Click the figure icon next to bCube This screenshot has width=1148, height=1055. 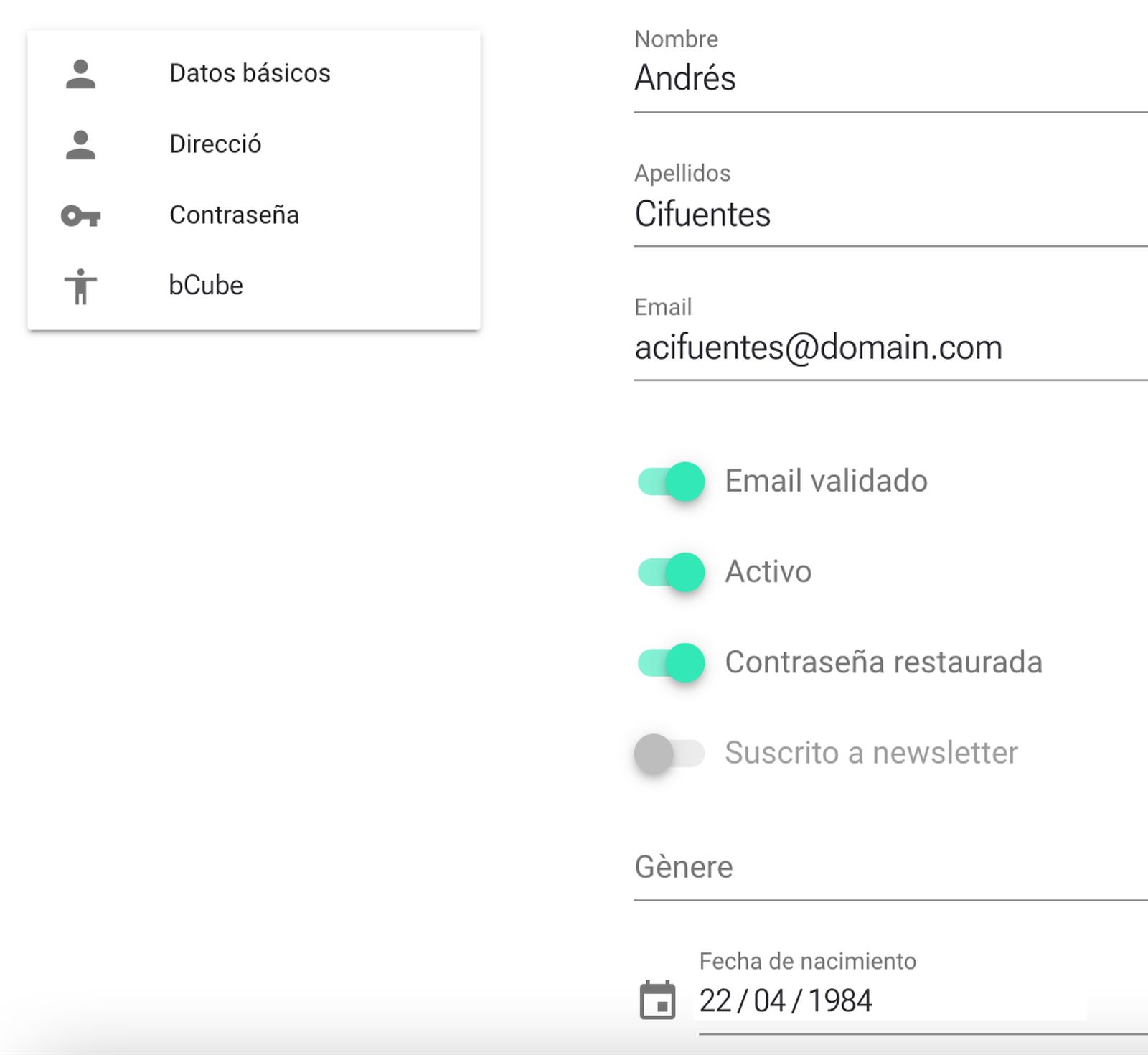tap(81, 285)
